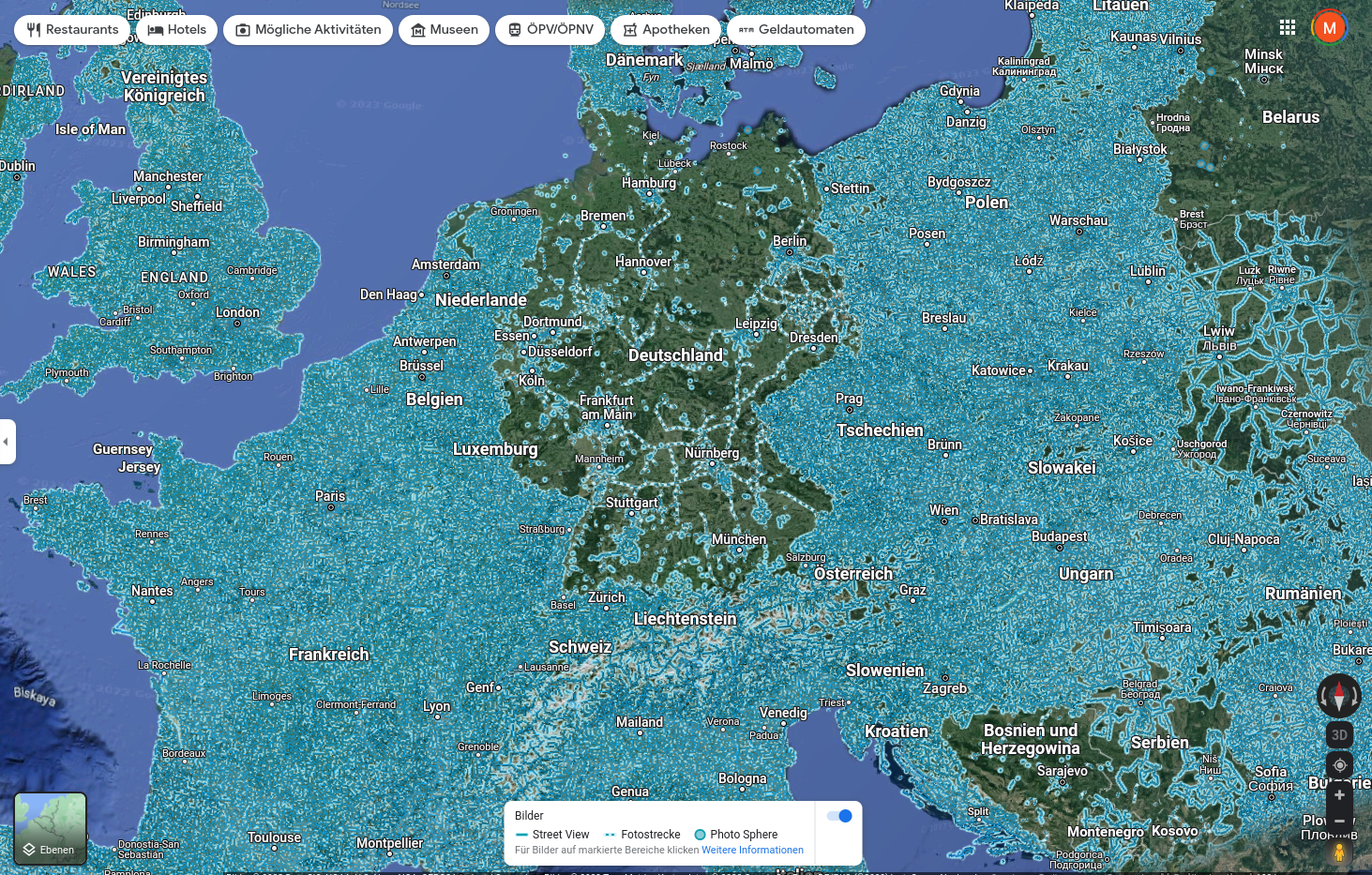Open the Ebenen layers thumbnail
This screenshot has height=875, width=1372.
51,829
